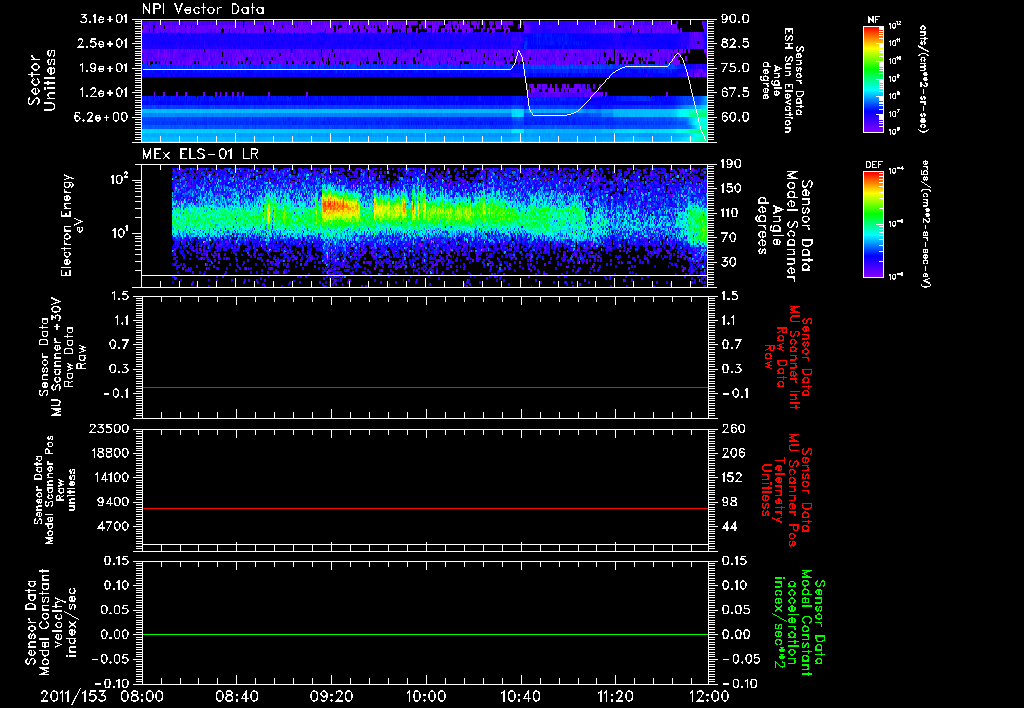Click the "3.1e+01" sector tick label
Image resolution: width=1024 pixels, height=708 pixels.
tap(104, 19)
